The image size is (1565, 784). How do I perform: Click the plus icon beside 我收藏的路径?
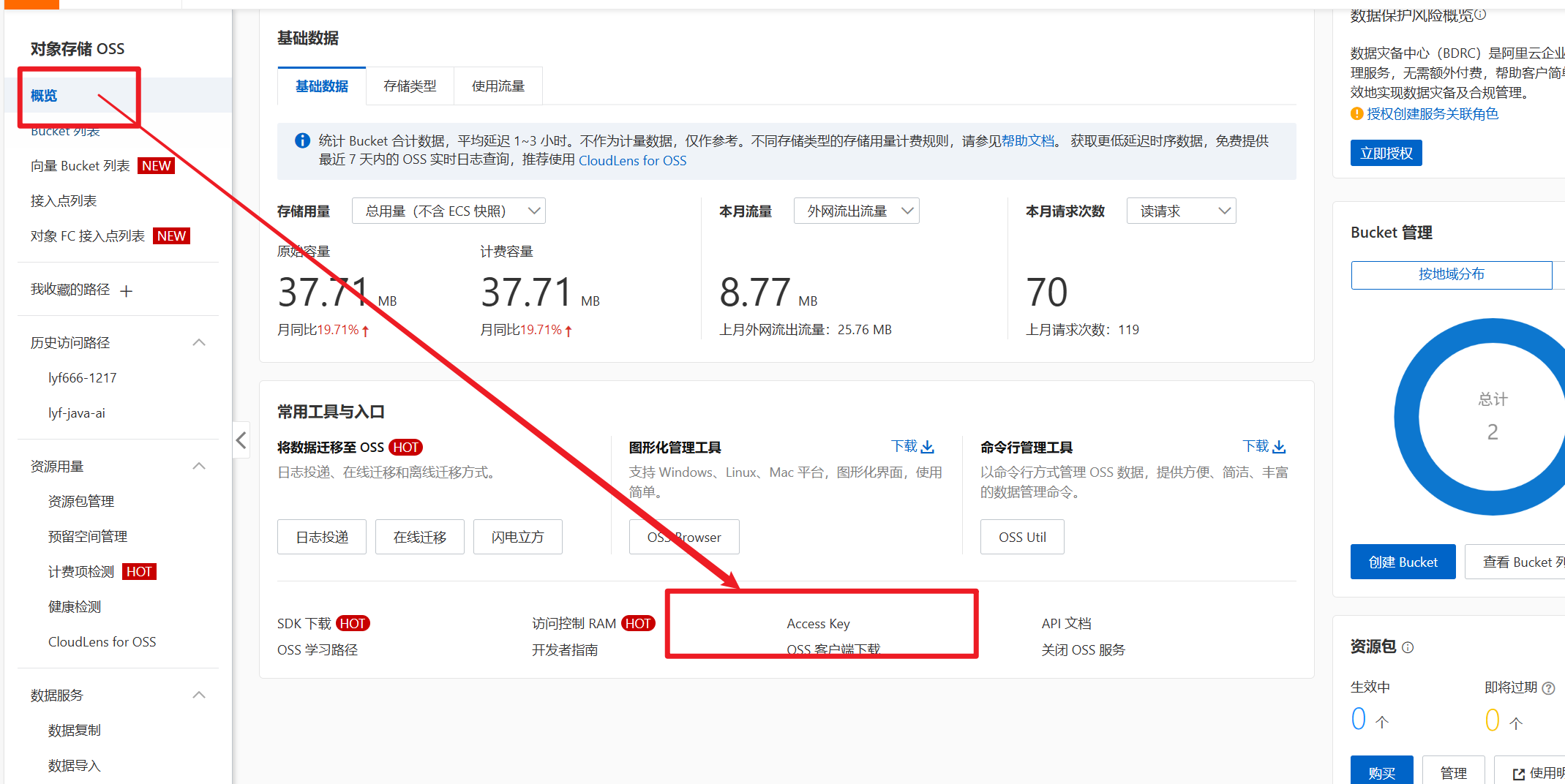click(127, 291)
